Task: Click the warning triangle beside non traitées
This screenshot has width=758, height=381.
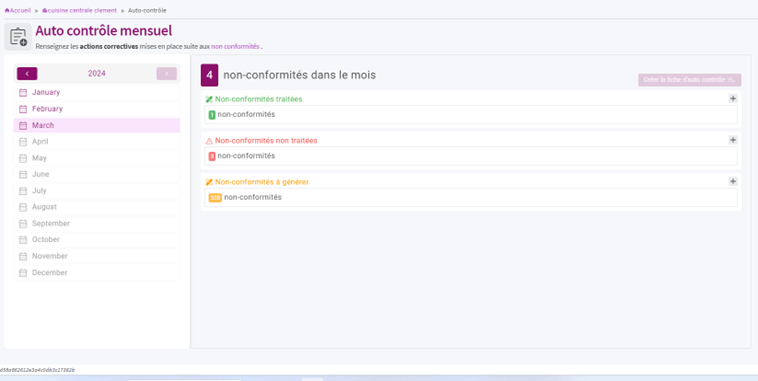Action: (209, 141)
